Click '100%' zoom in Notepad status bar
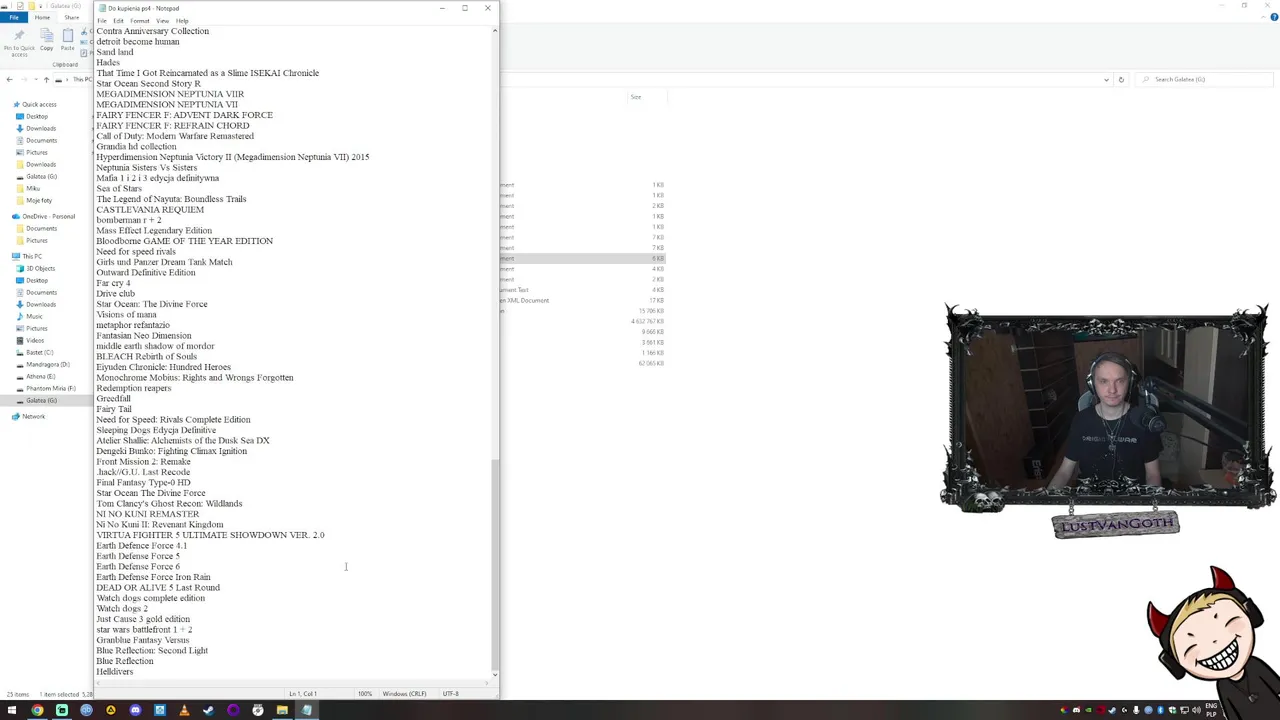1280x720 pixels. point(365,693)
